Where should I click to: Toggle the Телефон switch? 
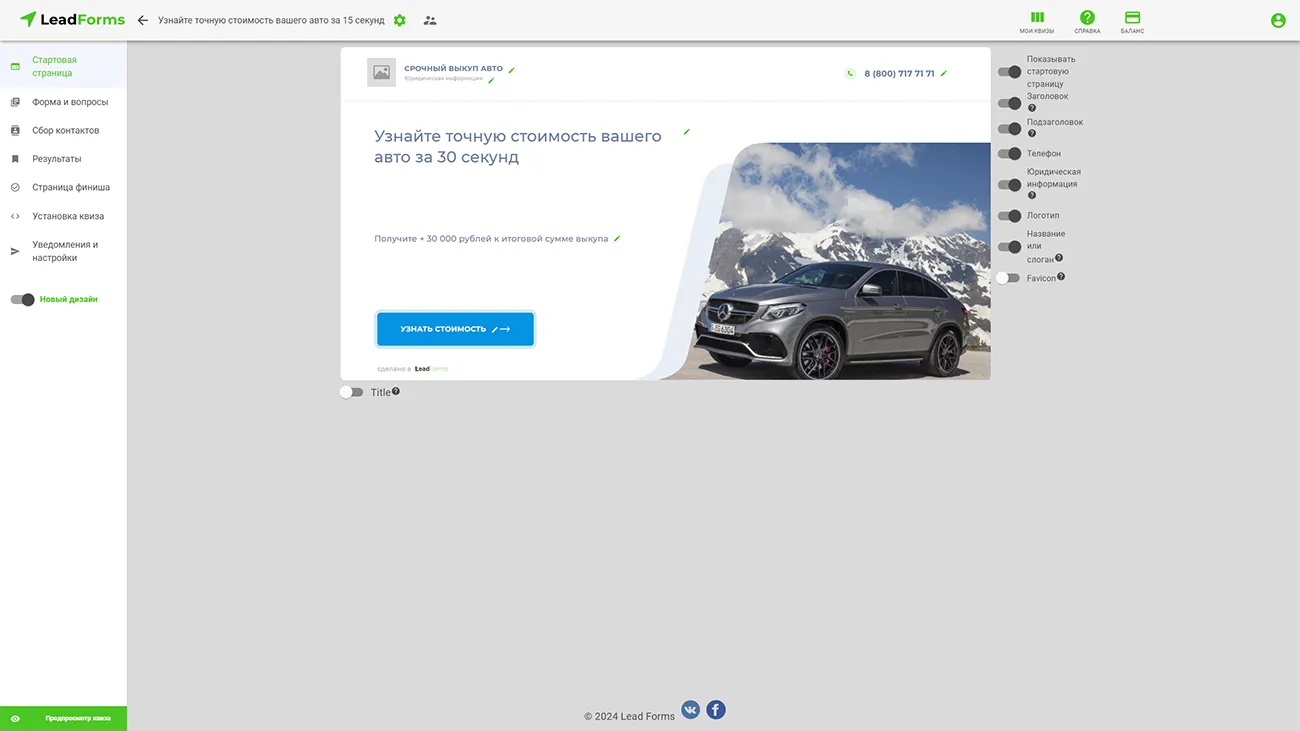(x=1009, y=154)
